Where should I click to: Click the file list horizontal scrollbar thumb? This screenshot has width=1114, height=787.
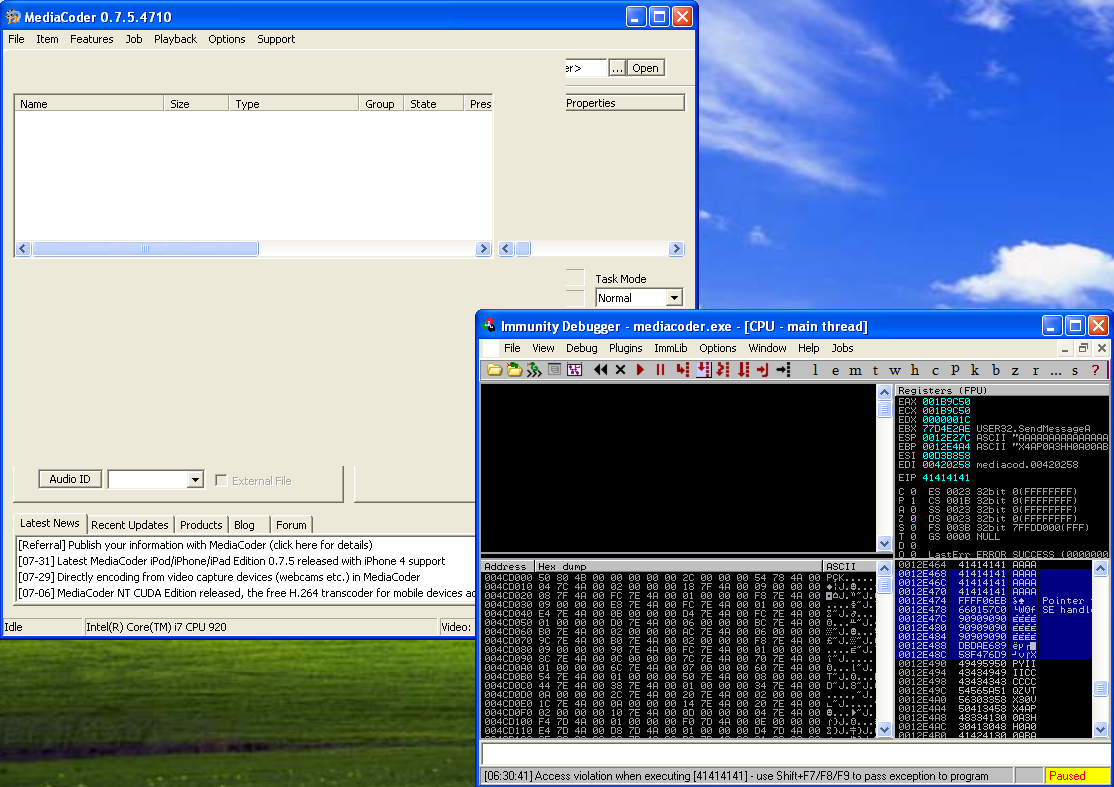(x=145, y=249)
